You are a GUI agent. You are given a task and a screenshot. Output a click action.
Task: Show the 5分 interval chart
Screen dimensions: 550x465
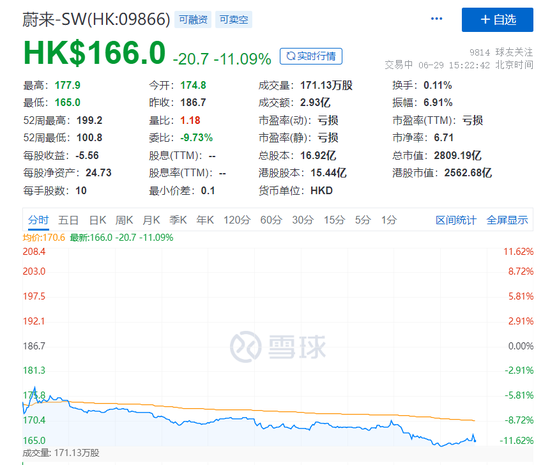(x=363, y=220)
